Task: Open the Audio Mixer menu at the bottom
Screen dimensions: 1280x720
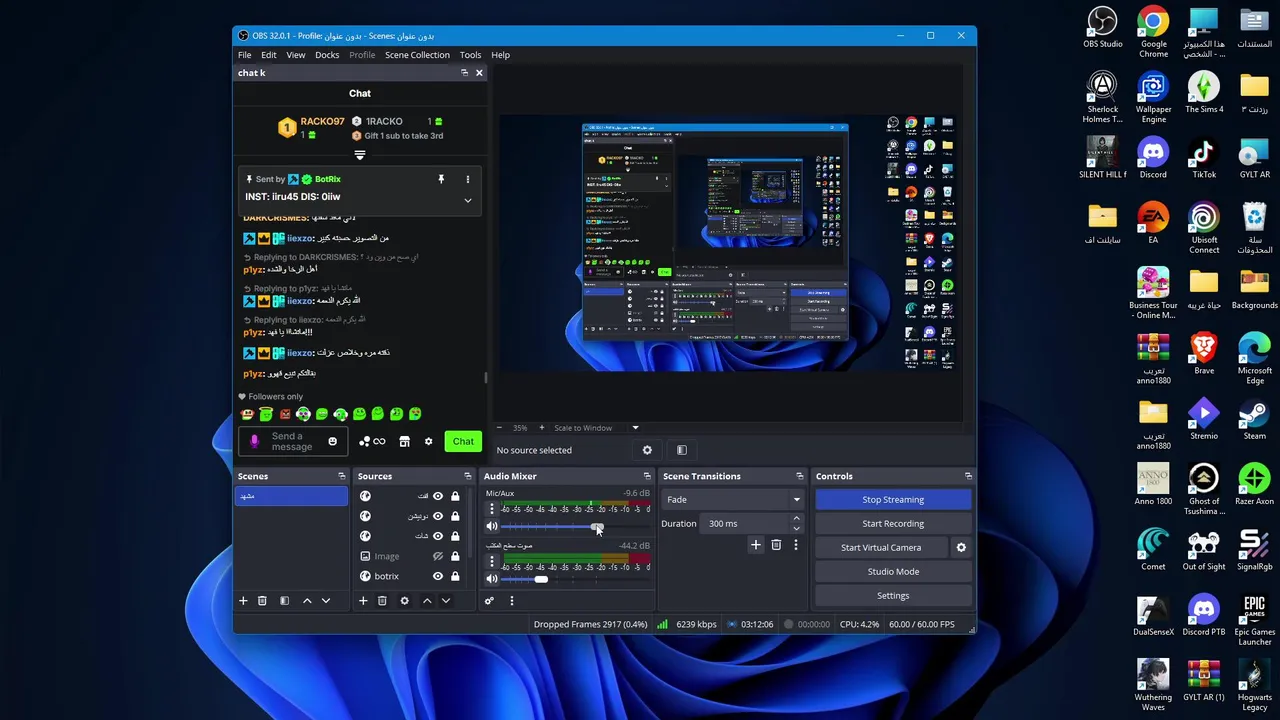Action: pos(511,601)
